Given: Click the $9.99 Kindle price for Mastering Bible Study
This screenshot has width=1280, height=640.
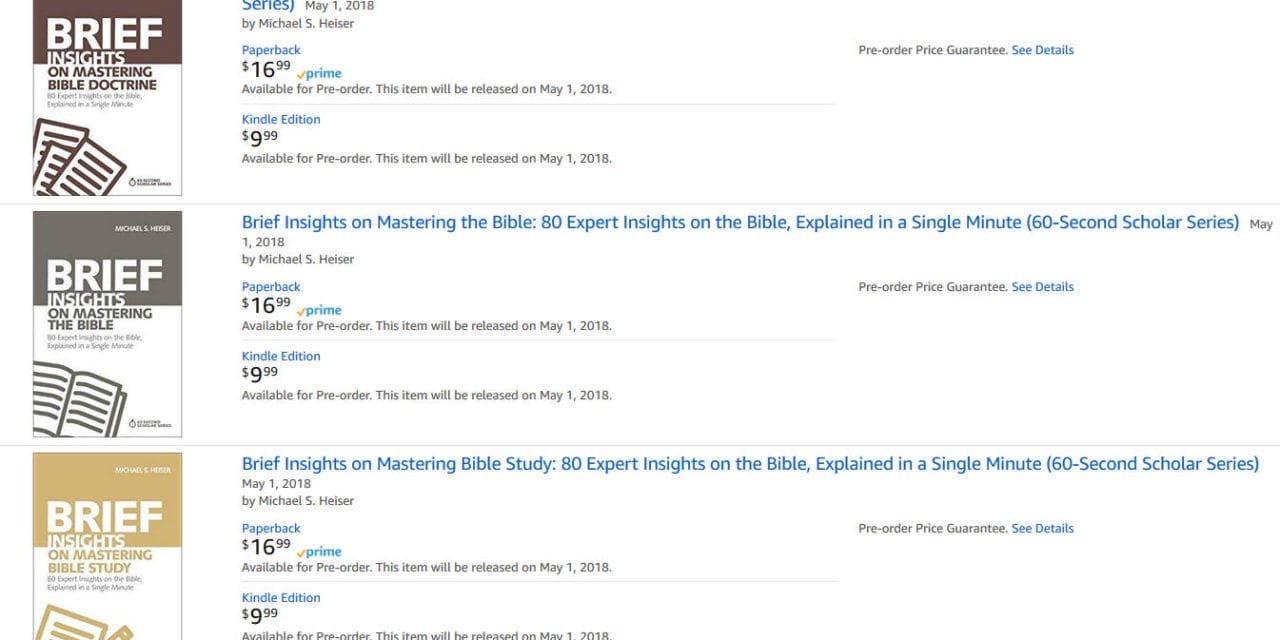Looking at the screenshot, I should [x=260, y=616].
